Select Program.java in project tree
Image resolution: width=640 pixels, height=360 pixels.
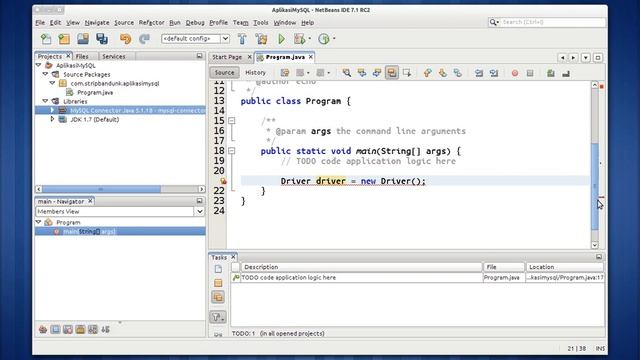click(95, 92)
